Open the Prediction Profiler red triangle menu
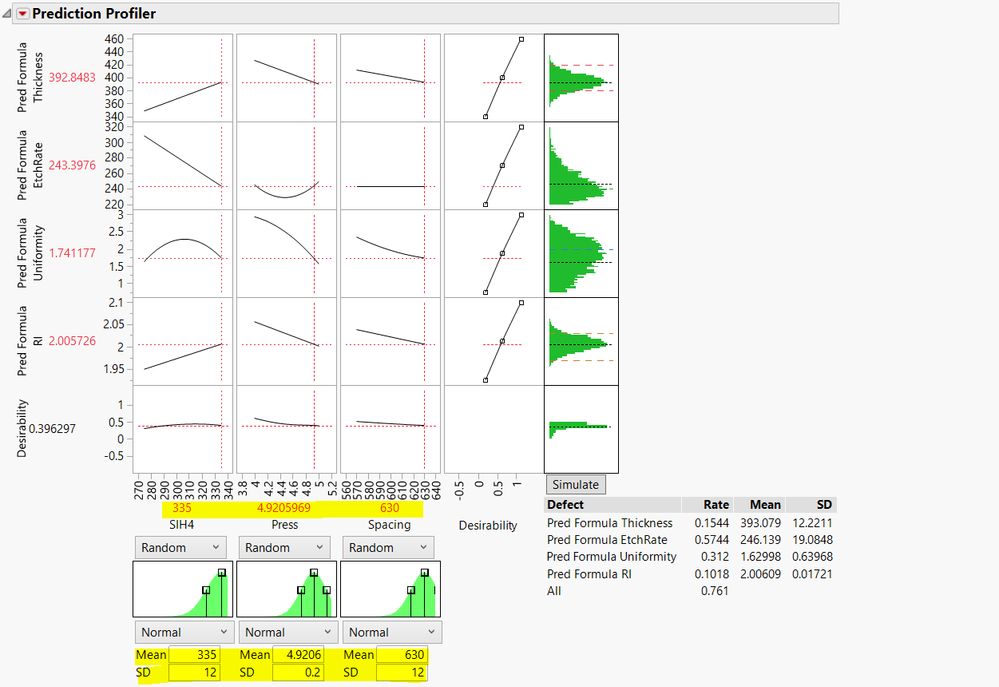 tap(23, 14)
